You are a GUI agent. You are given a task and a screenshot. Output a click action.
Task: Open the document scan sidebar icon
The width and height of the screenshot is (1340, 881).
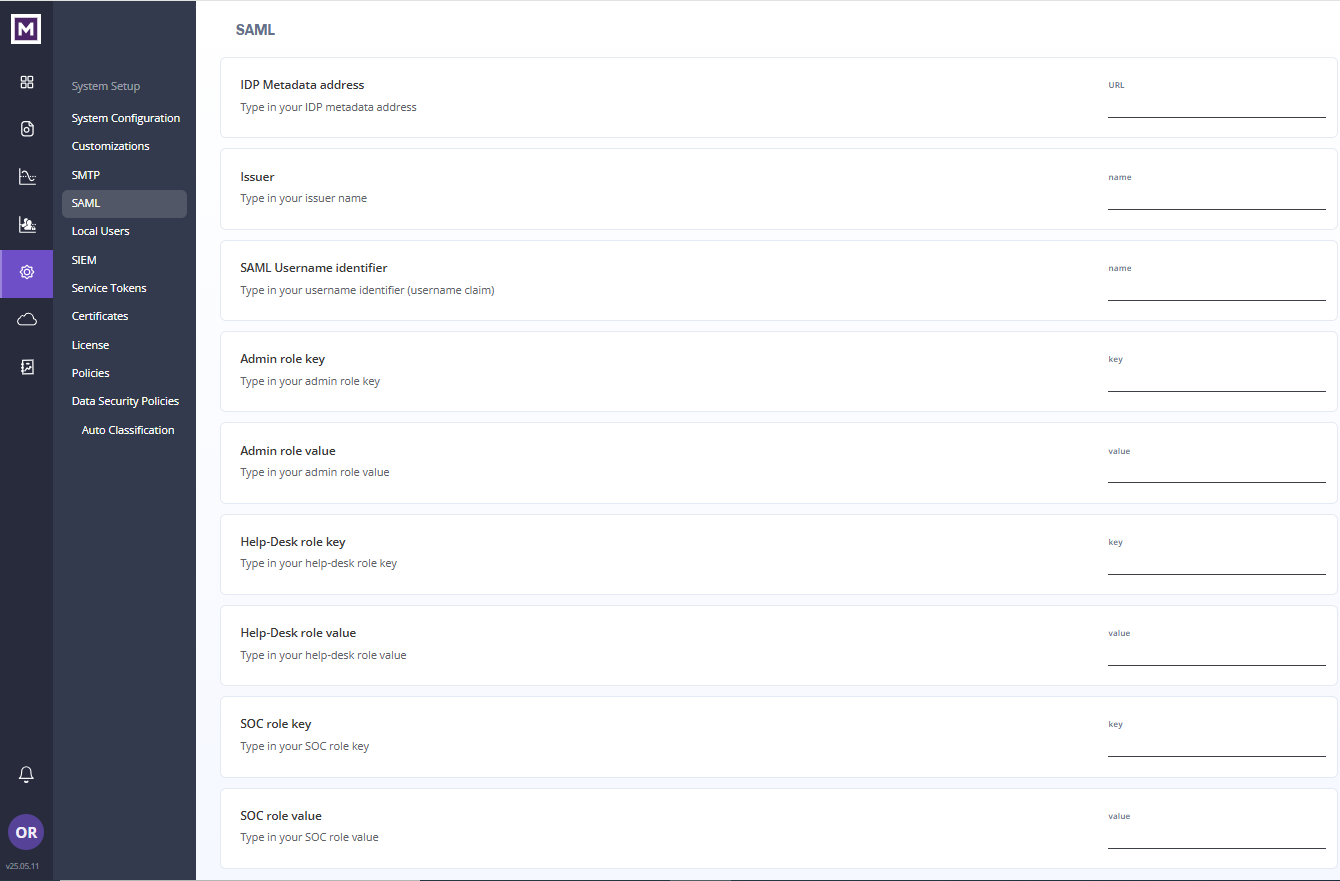point(27,129)
